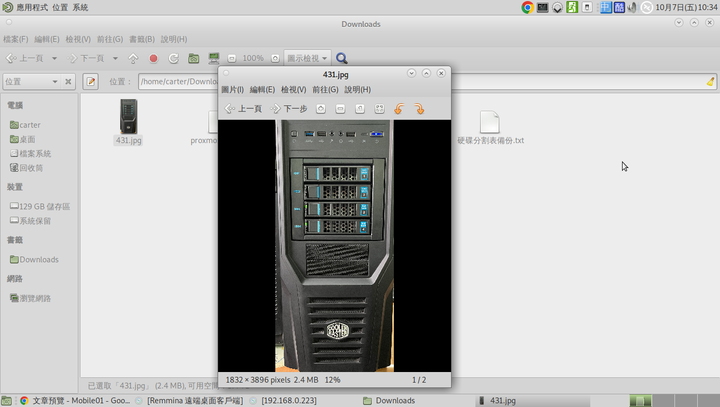The height and width of the screenshot is (407, 720).
Task: Open 書籤(B) menu in Downloads window
Action: click(x=142, y=40)
